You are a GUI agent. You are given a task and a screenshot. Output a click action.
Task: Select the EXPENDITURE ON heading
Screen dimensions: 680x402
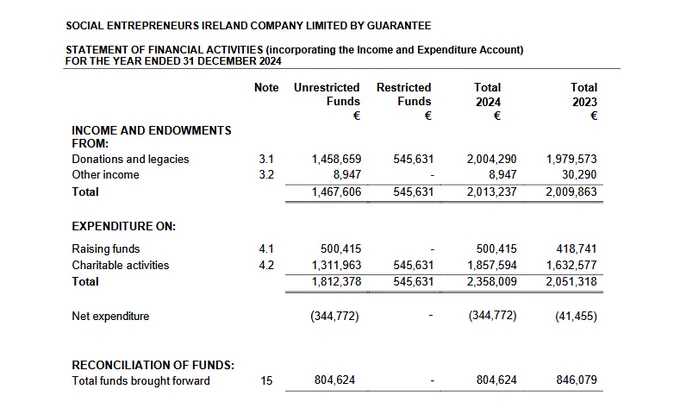point(124,226)
